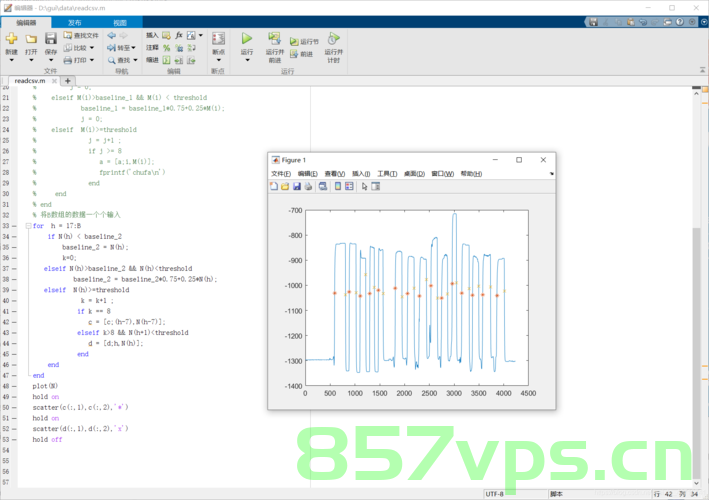709x500 pixels.
Task: Click the uncomment icon in the 注释 row
Action: pyautogui.click(x=179, y=47)
